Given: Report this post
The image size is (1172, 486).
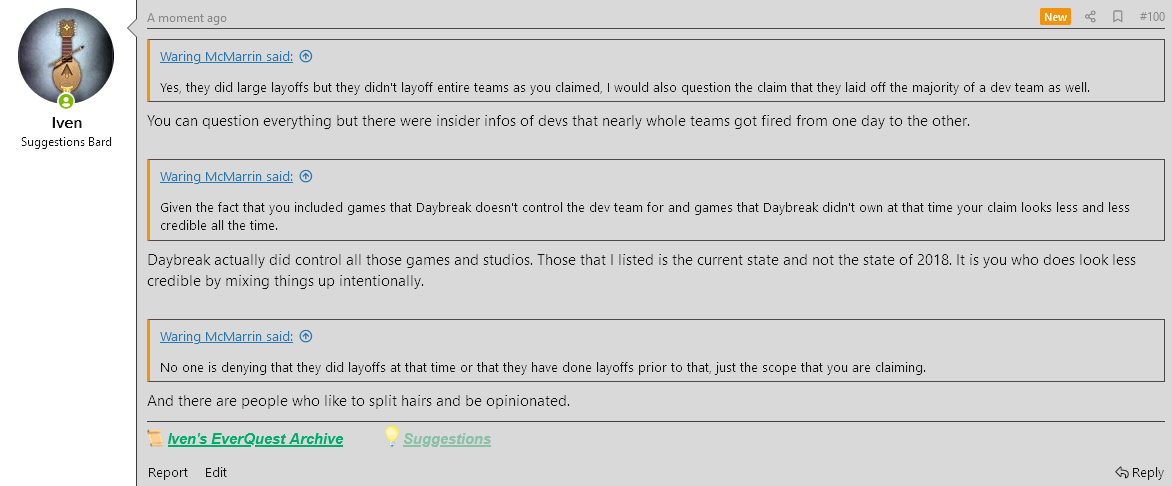Looking at the screenshot, I should 168,473.
